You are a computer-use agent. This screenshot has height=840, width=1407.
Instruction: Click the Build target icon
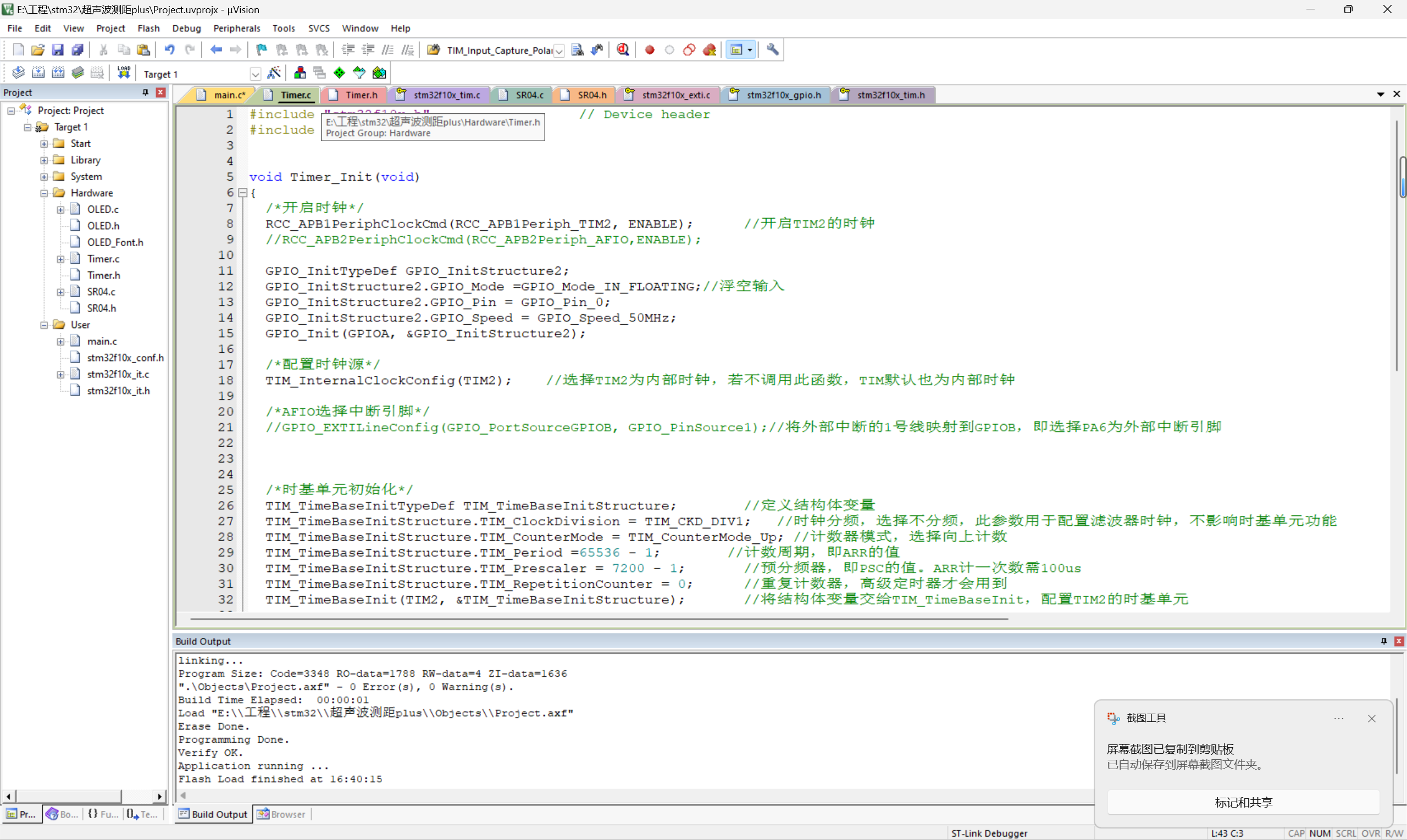tap(38, 73)
